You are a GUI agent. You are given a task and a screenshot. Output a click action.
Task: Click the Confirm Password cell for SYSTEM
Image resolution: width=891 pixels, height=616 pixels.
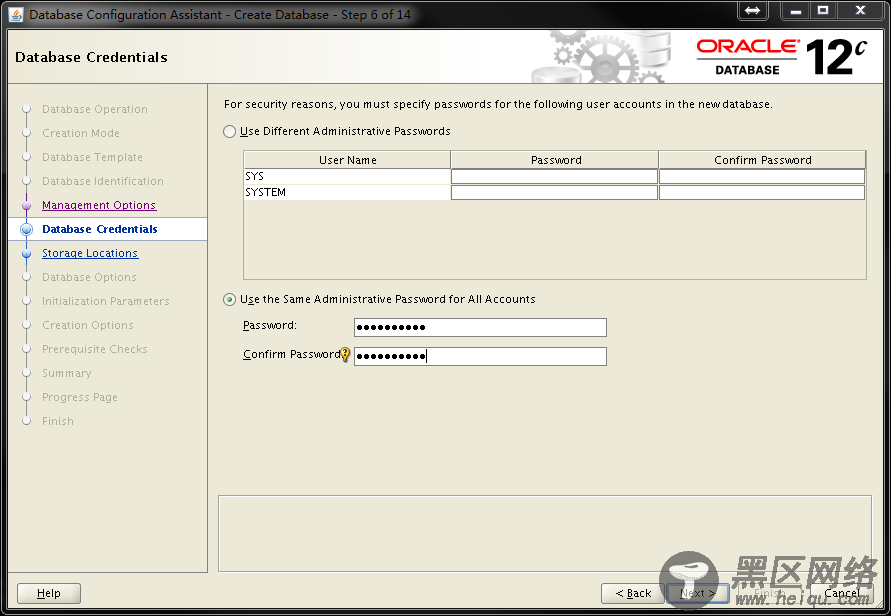(x=762, y=193)
